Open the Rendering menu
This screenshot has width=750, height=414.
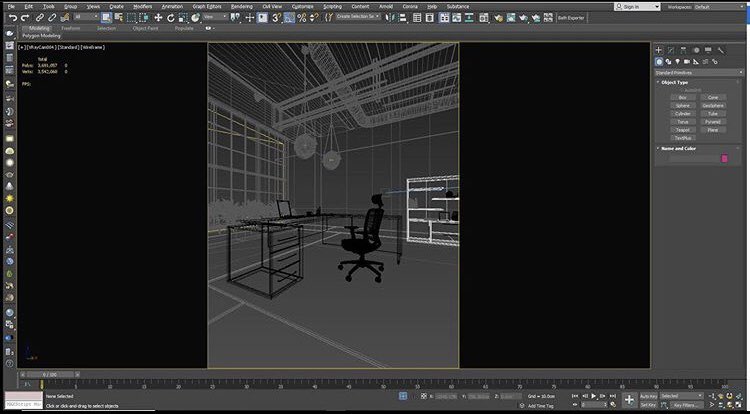click(242, 7)
